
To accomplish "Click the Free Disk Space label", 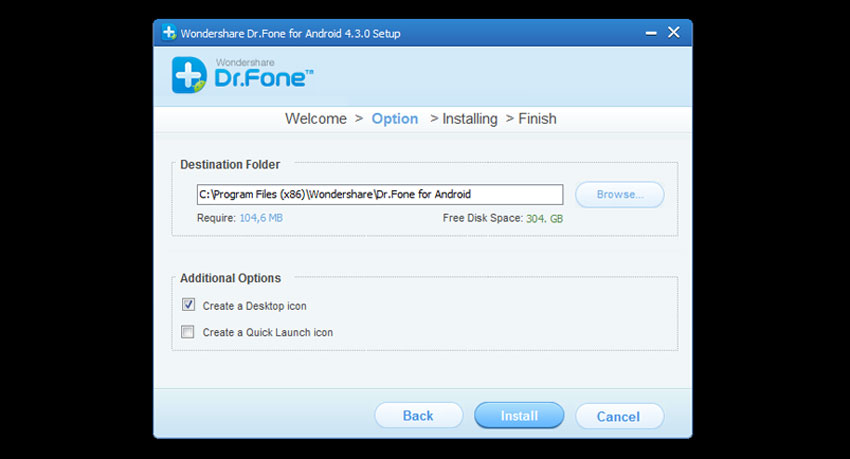I will click(x=482, y=218).
